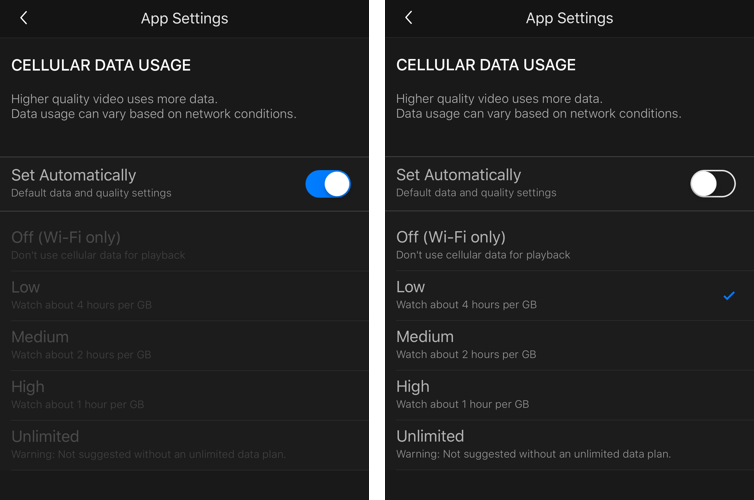Image resolution: width=754 pixels, height=500 pixels.
Task: Click Cellular Data Usage heading on right screen
Action: pyautogui.click(x=486, y=65)
